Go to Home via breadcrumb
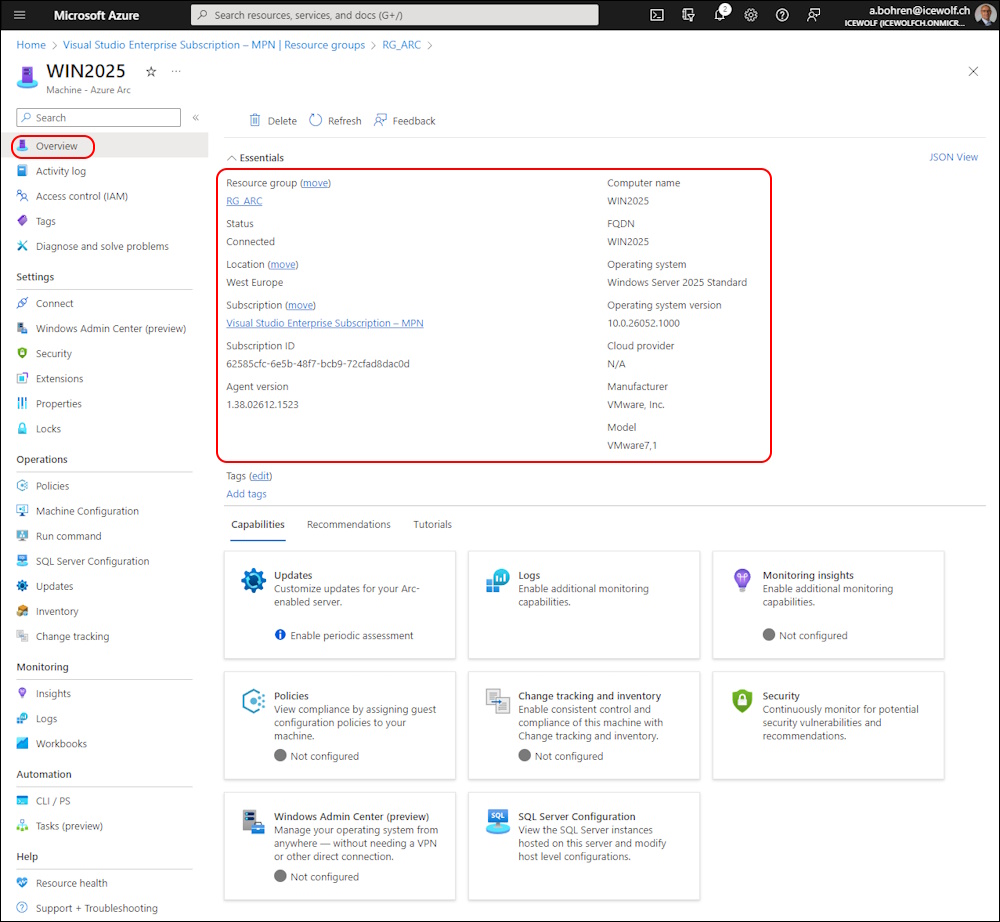 pyautogui.click(x=31, y=45)
